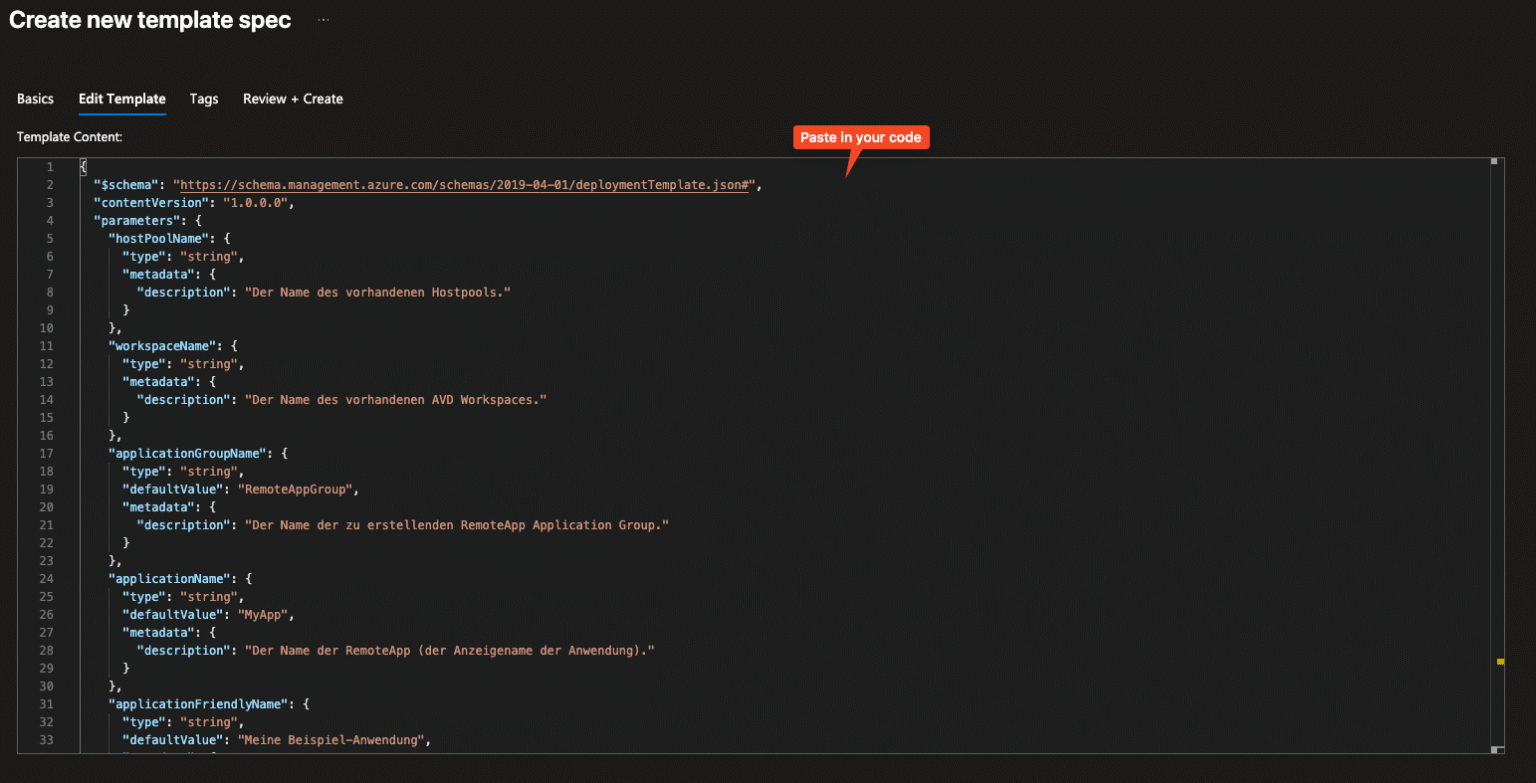This screenshot has width=1536, height=783.
Task: Click the scrollbar marker at bottom of editor
Action: pyautogui.click(x=1494, y=749)
